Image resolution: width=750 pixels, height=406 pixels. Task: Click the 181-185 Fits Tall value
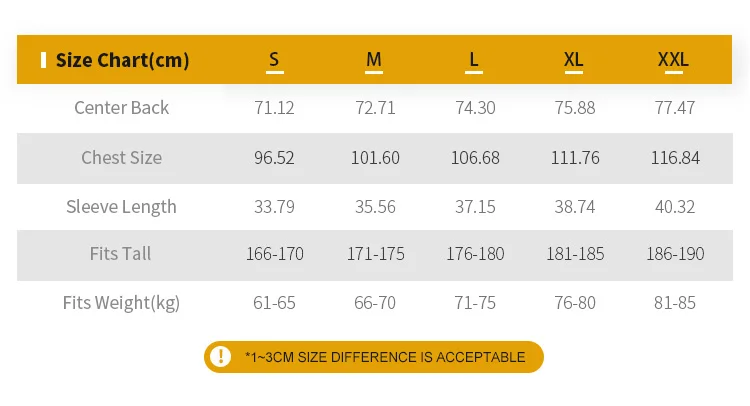(575, 254)
